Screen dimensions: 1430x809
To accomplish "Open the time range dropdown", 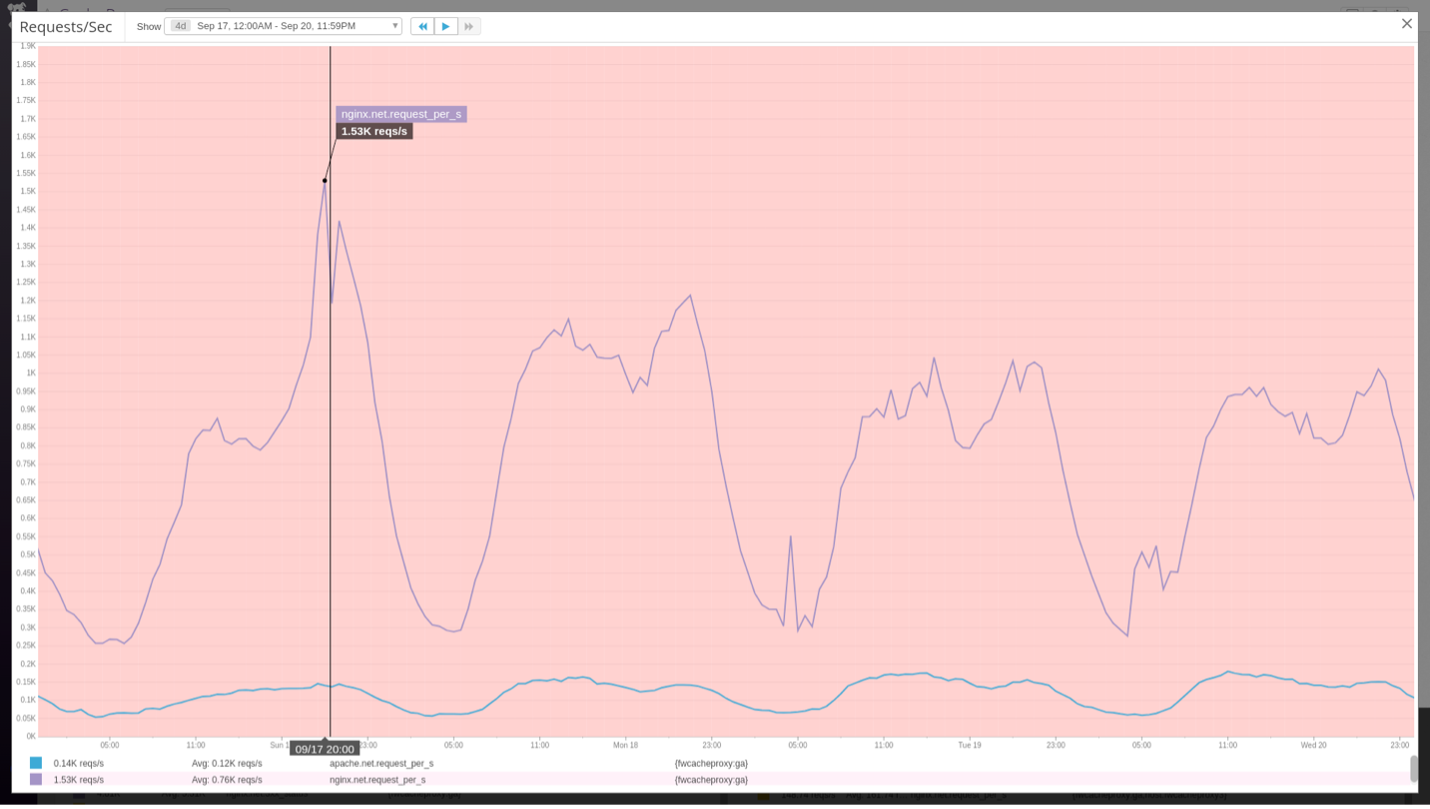I will pyautogui.click(x=395, y=26).
